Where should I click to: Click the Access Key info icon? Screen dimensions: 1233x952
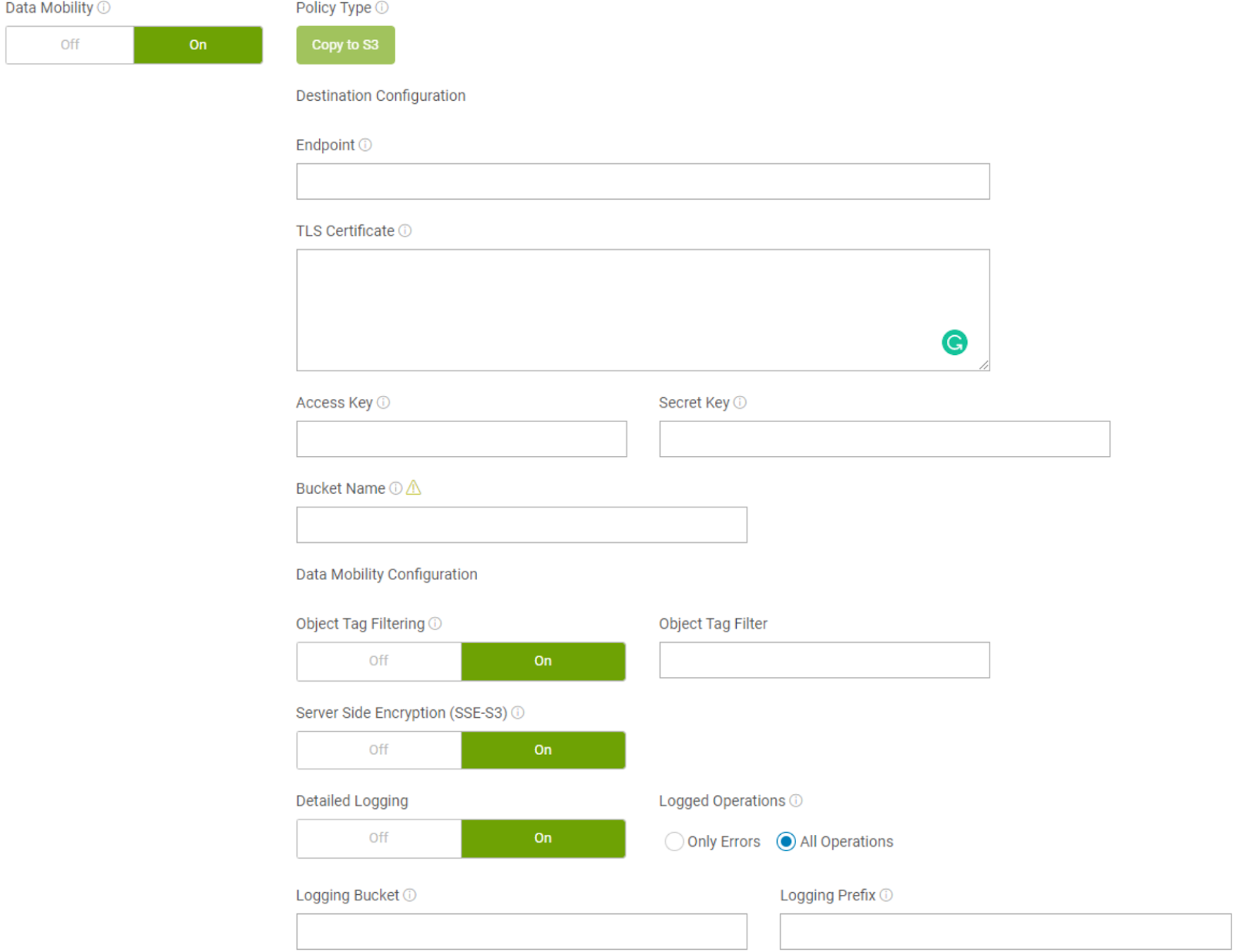(x=383, y=402)
